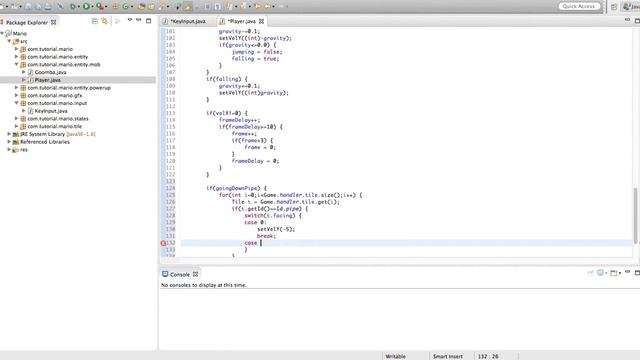This screenshot has width=640, height=360.
Task: Click the Print icon in toolbar
Action: click(48, 6)
